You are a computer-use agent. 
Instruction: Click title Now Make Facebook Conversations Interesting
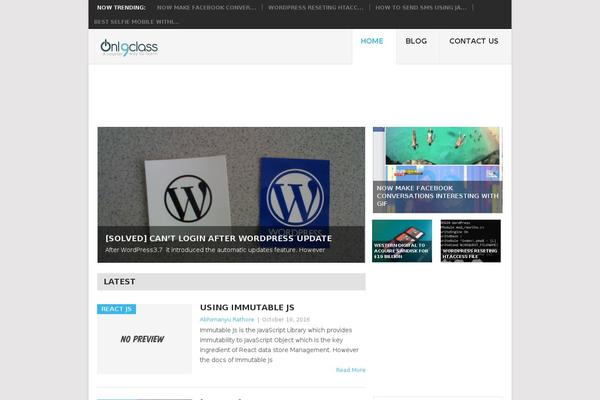point(437,196)
